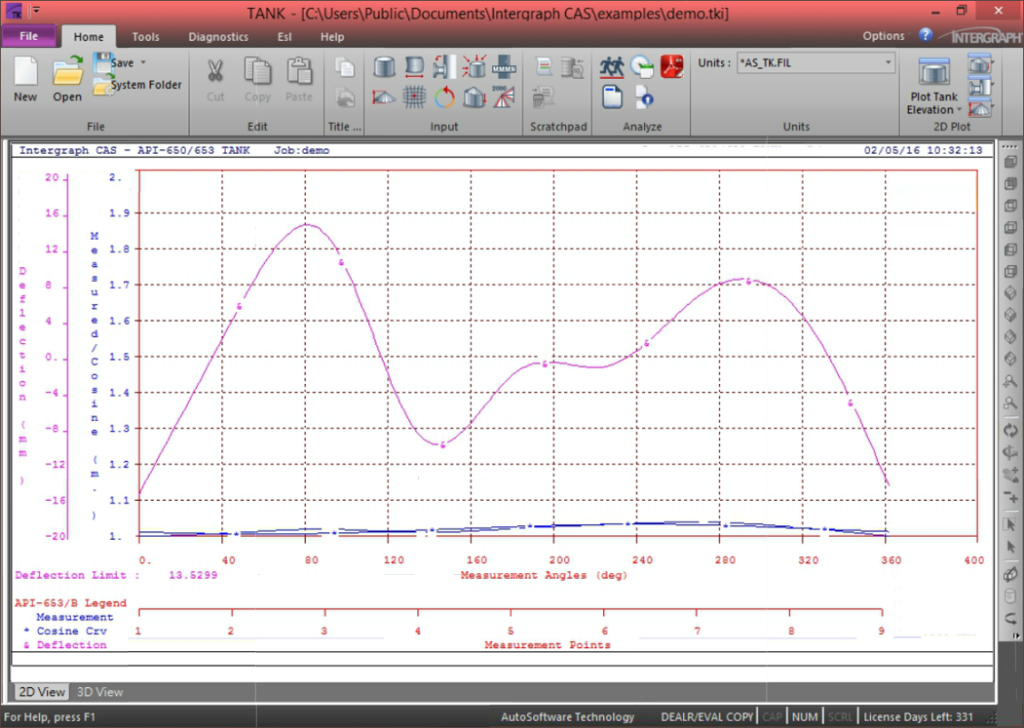Click the Paste clipboard icon
1024x728 pixels.
(299, 71)
